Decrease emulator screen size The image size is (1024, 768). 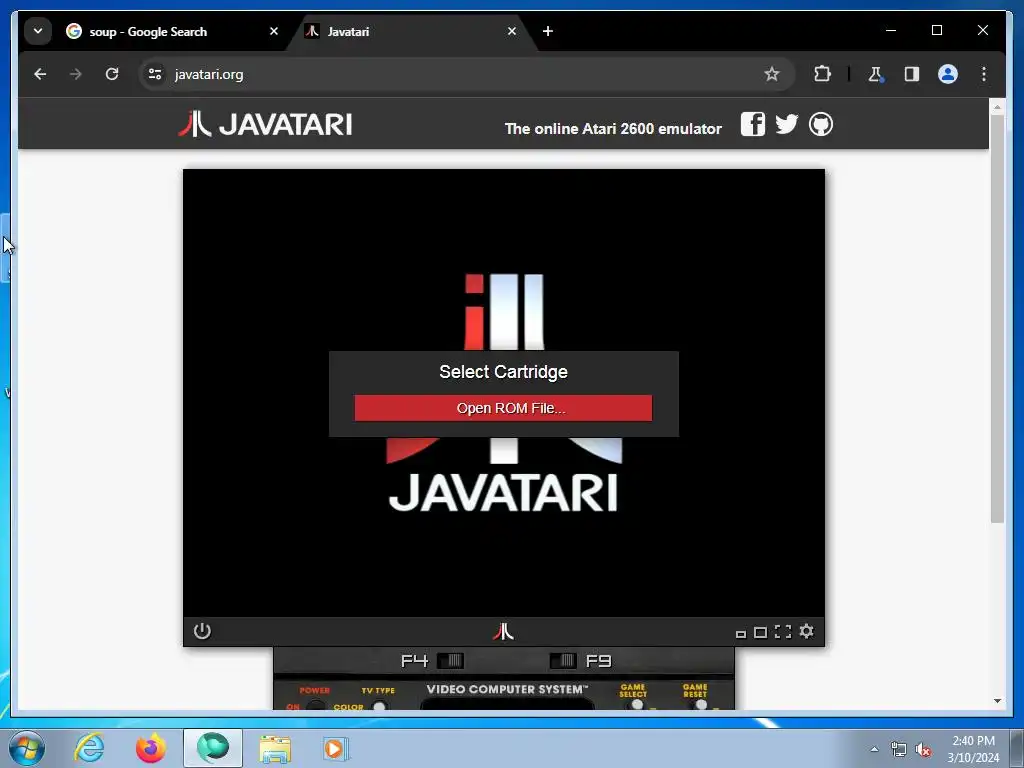click(741, 633)
